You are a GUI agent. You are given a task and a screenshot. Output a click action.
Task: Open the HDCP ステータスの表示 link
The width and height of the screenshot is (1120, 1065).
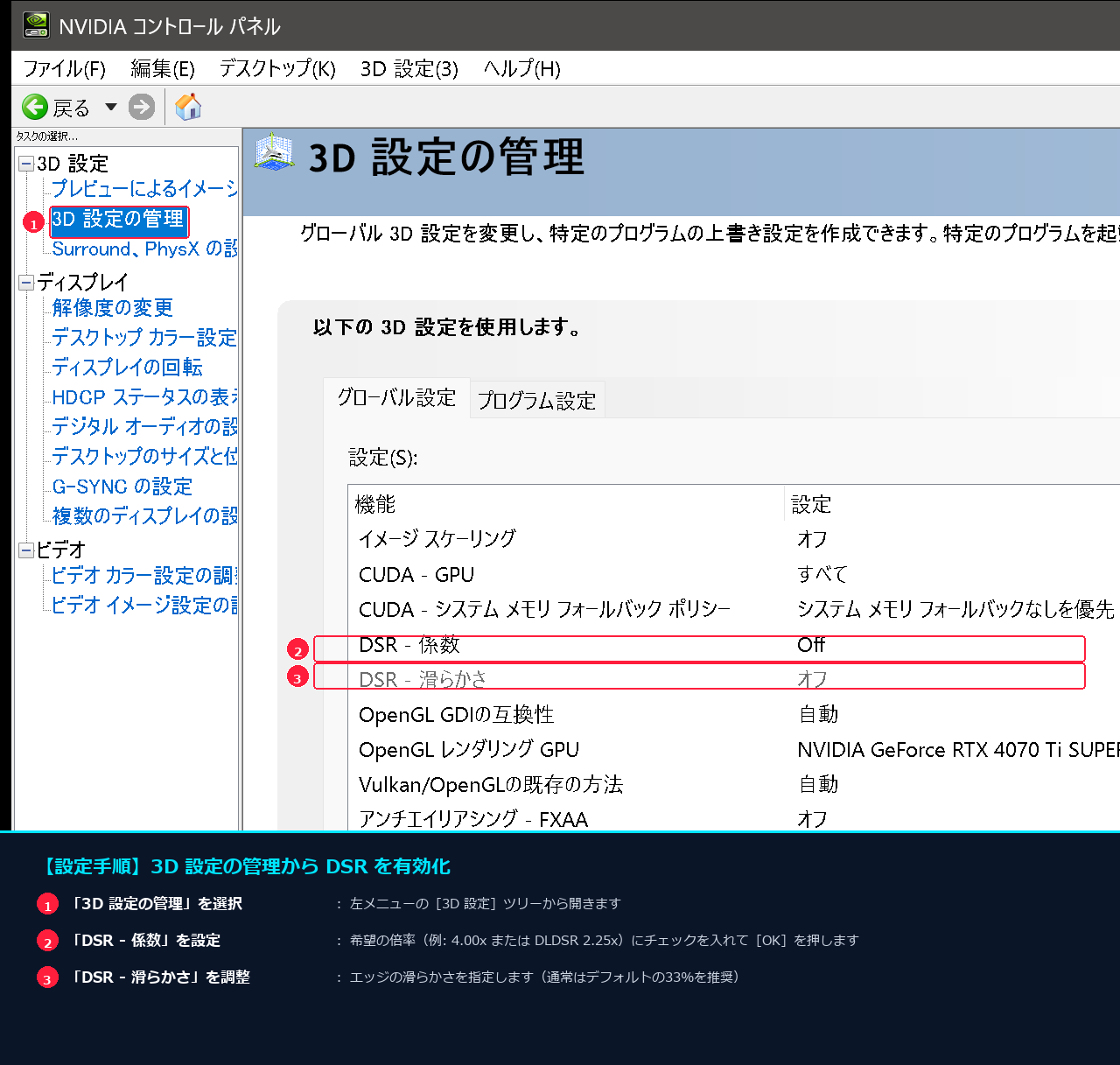click(x=144, y=397)
